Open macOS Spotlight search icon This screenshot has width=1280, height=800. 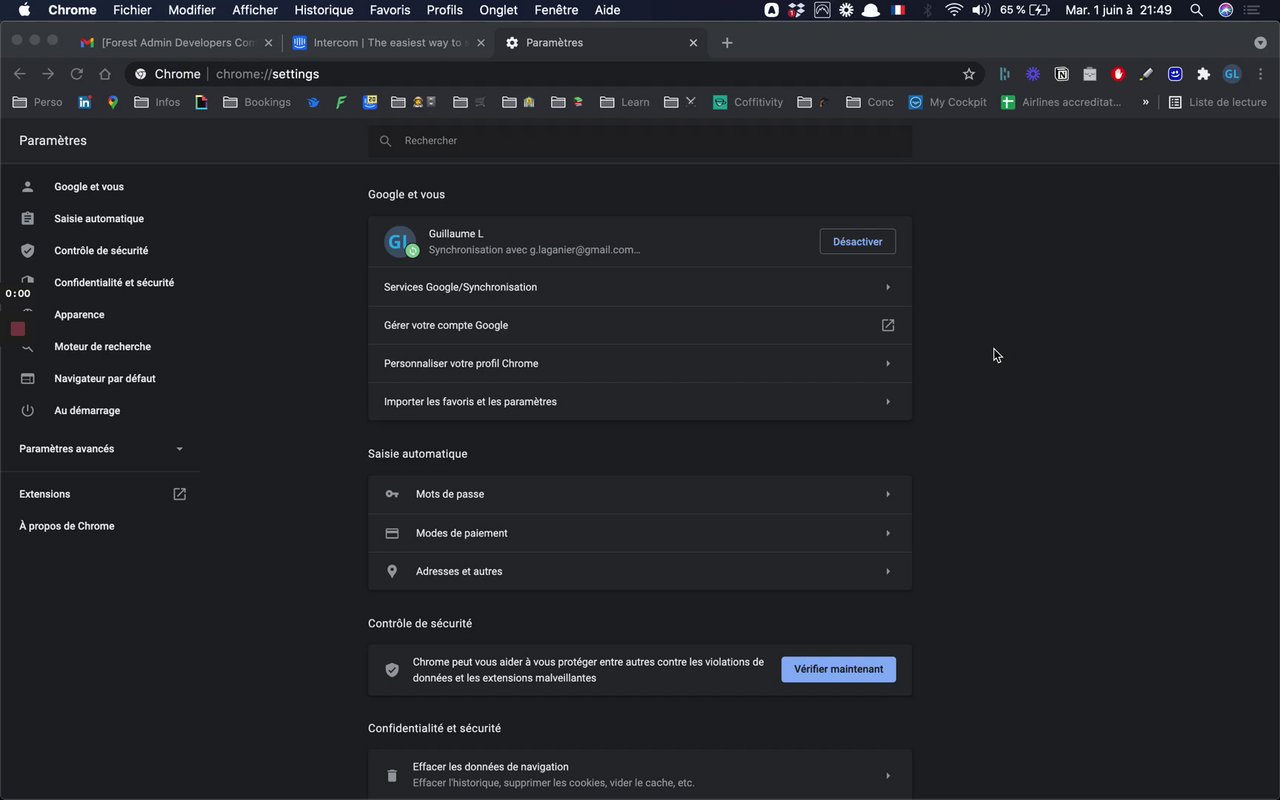click(1196, 10)
